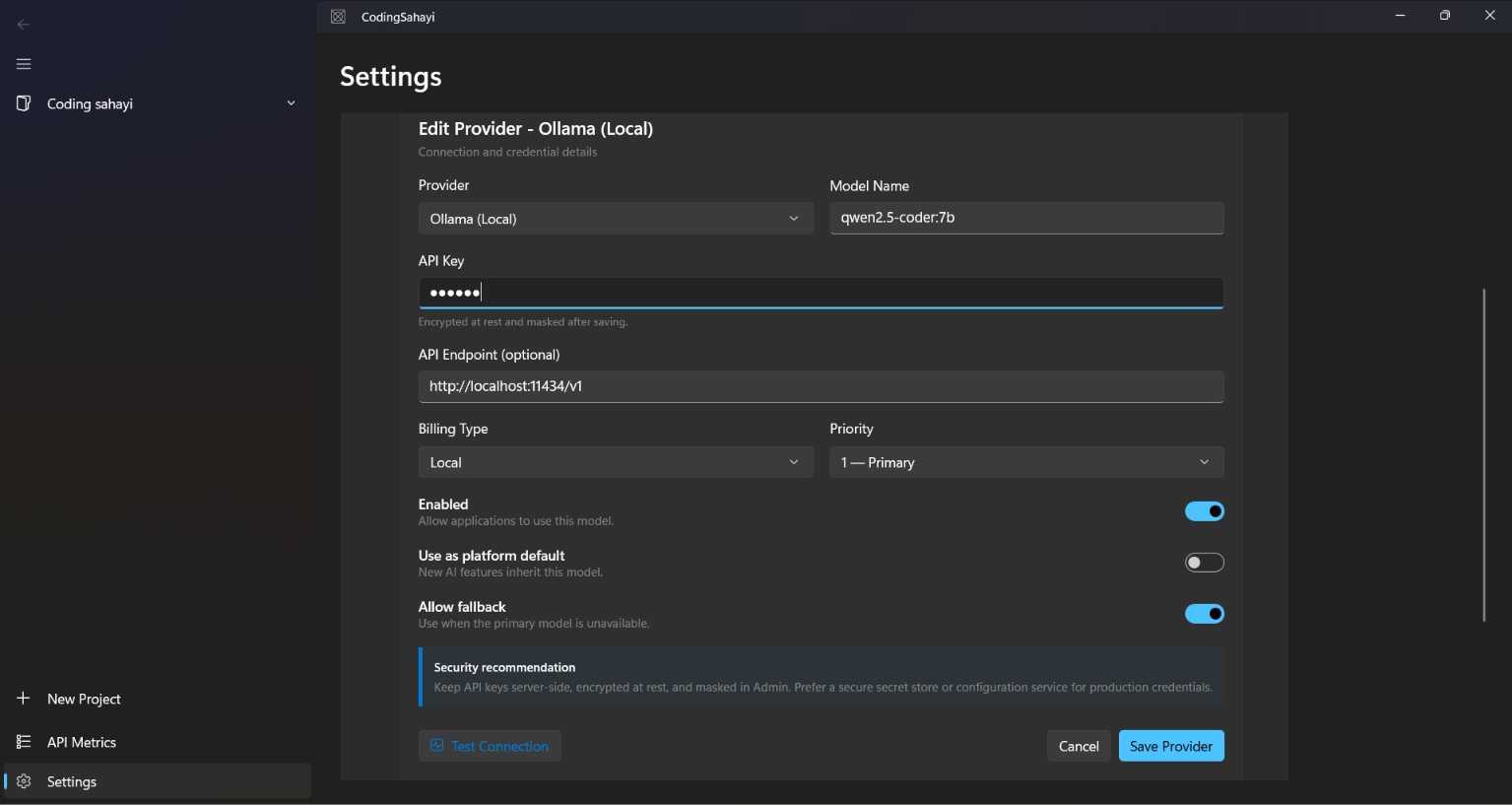Click the API Endpoint field
The width and height of the screenshot is (1512, 805).
pos(821,386)
